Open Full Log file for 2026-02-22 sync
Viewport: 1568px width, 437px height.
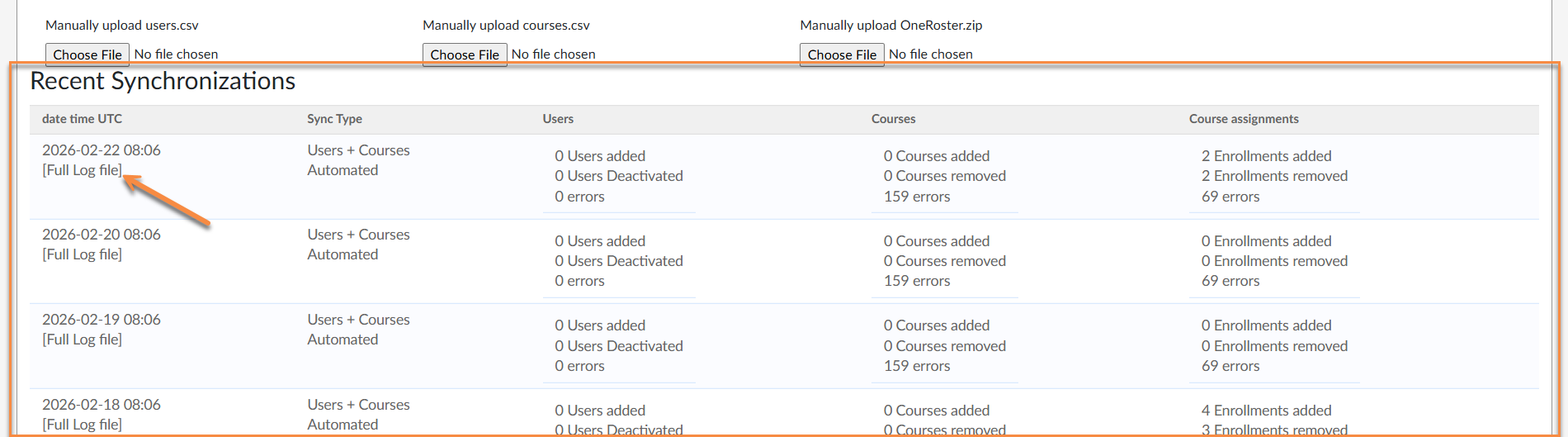pyautogui.click(x=82, y=170)
